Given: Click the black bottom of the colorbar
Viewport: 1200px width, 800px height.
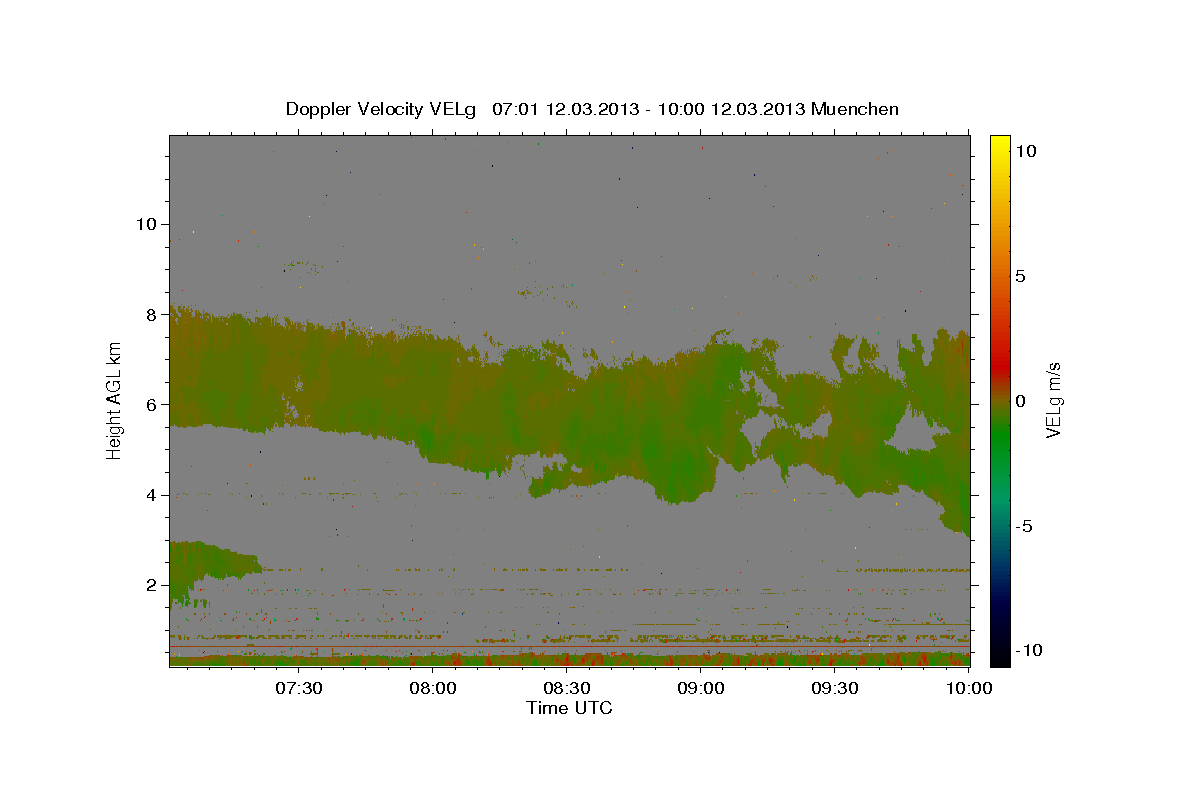Looking at the screenshot, I should click(999, 655).
